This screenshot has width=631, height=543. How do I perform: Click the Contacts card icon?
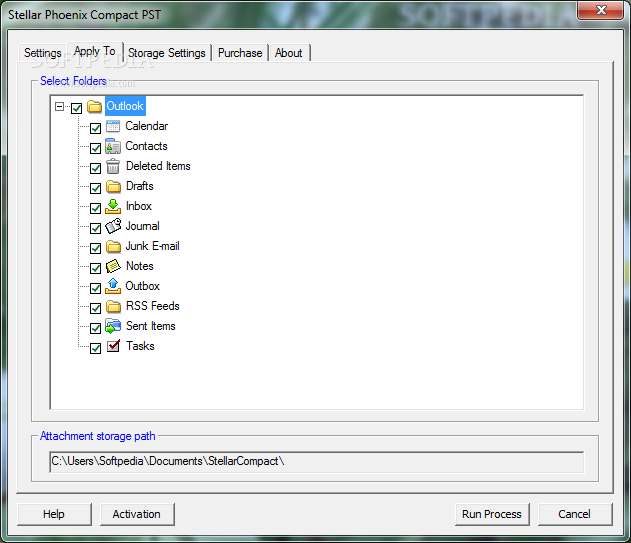113,146
